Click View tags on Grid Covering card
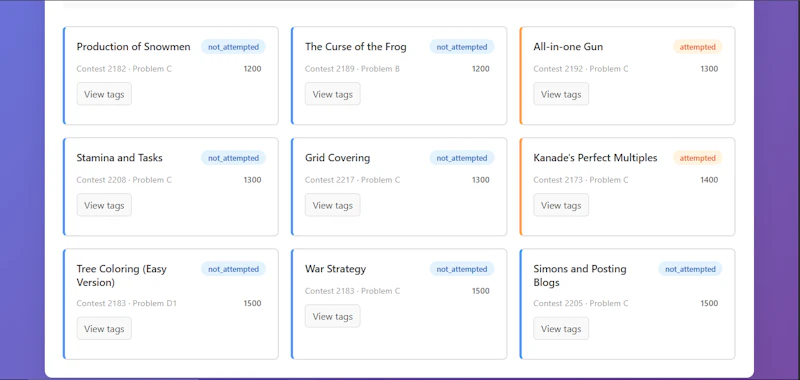The image size is (800, 380). [x=333, y=205]
